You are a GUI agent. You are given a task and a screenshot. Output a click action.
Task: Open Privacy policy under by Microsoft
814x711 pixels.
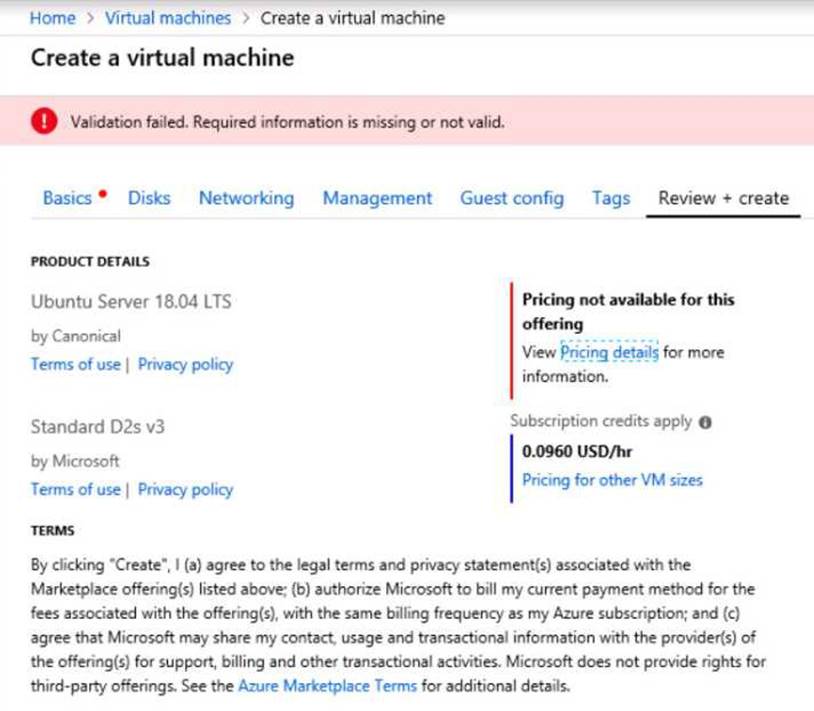185,489
